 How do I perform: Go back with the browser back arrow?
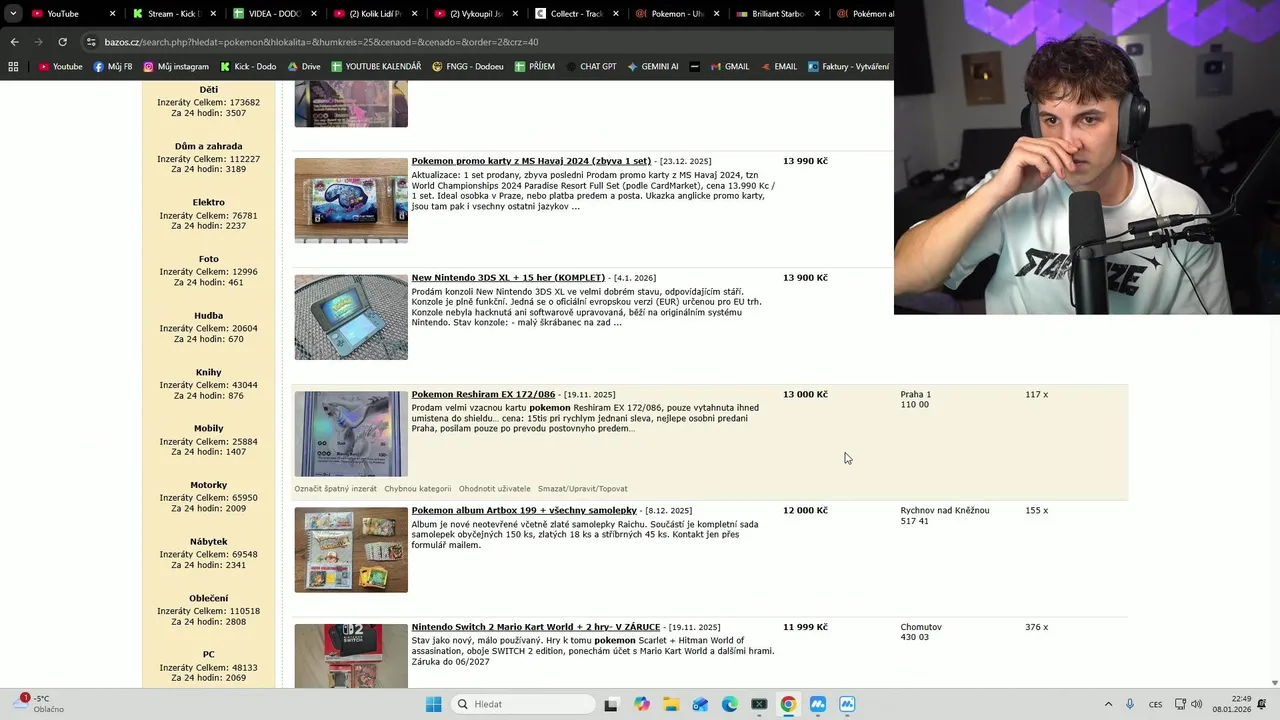point(14,42)
